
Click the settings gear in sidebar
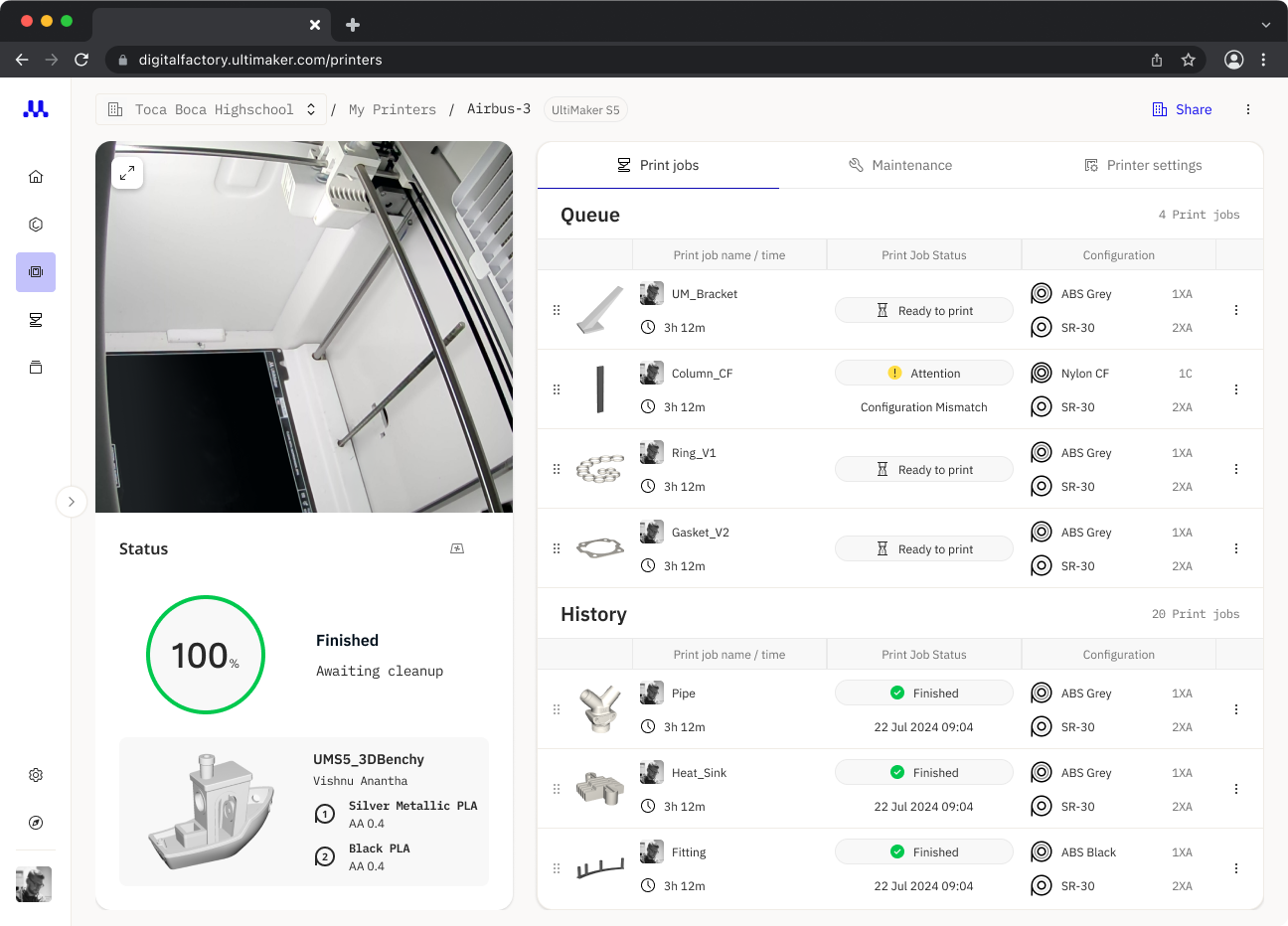pyautogui.click(x=36, y=775)
